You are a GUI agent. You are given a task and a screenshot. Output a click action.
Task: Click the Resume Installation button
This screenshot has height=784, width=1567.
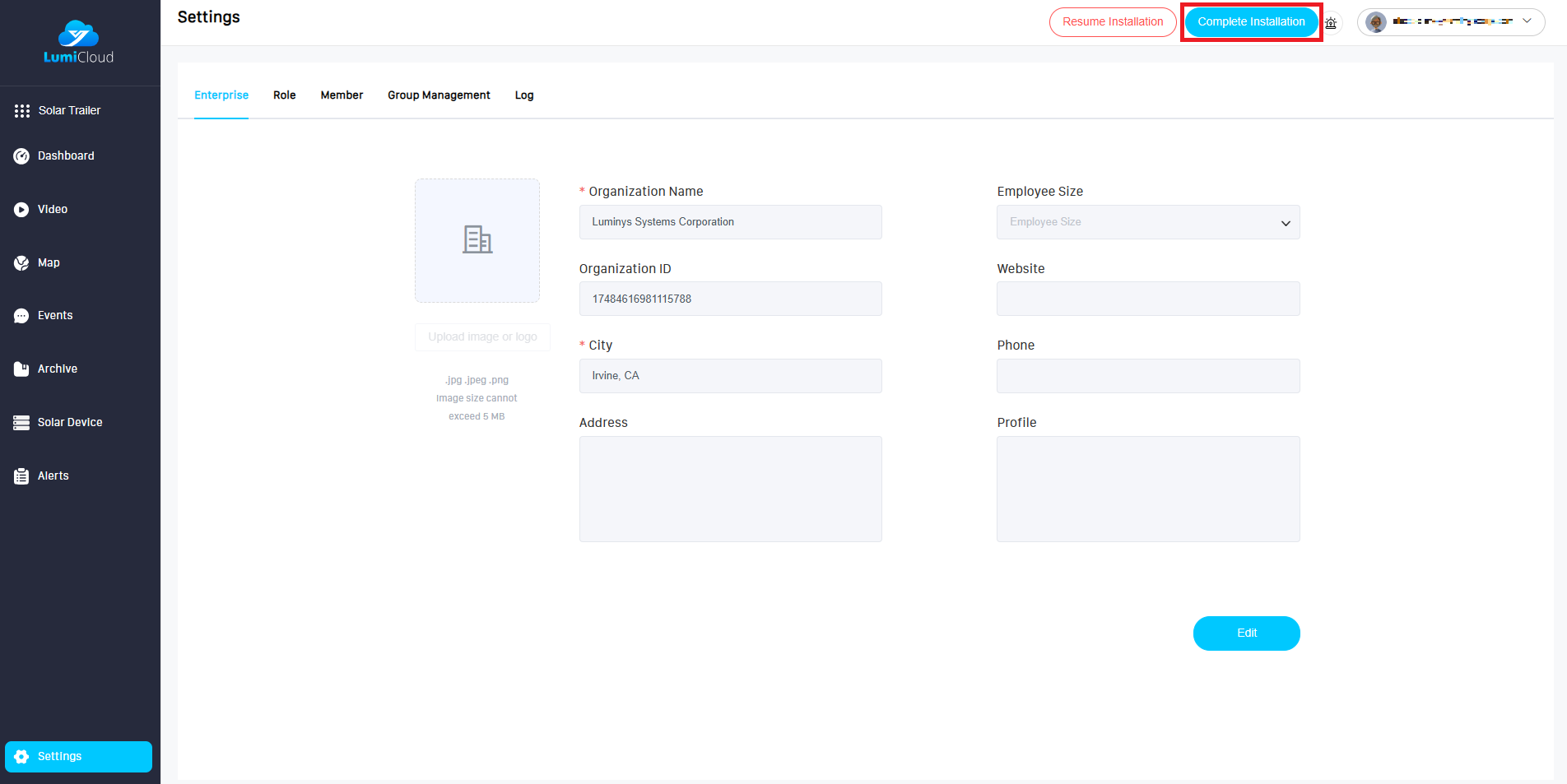click(x=1112, y=22)
